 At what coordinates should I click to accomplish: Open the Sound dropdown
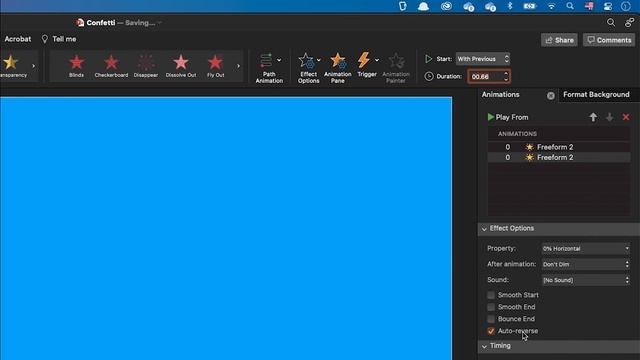tap(585, 280)
